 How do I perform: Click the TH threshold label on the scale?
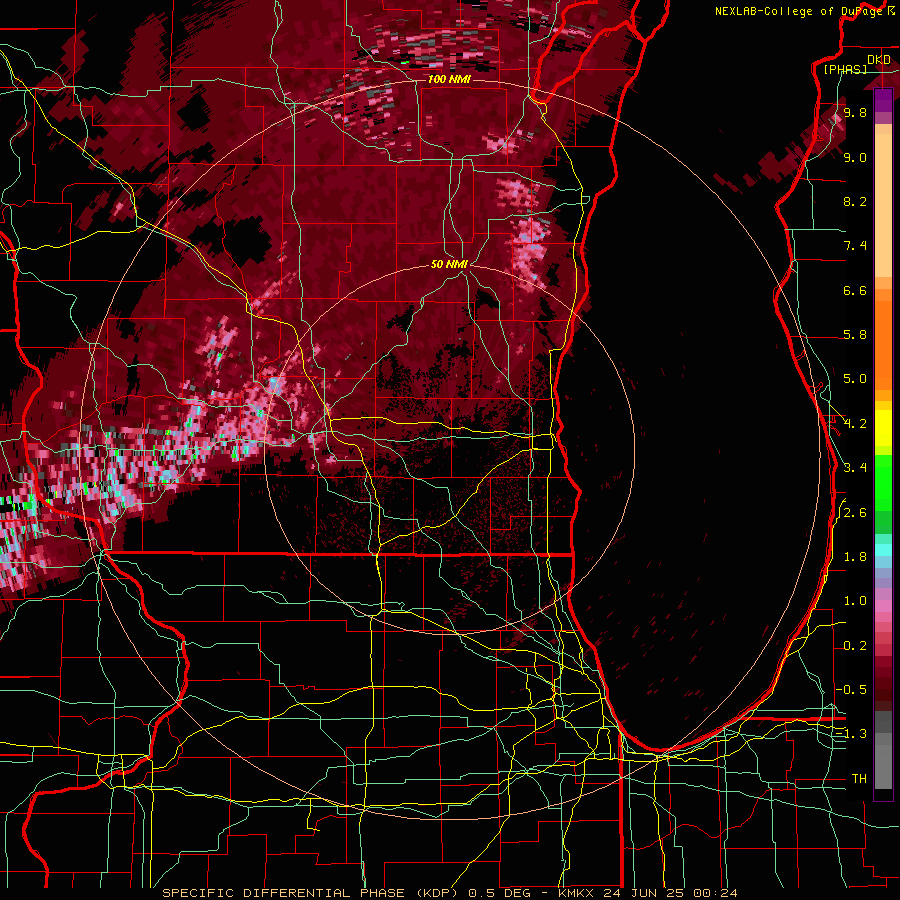tap(859, 779)
